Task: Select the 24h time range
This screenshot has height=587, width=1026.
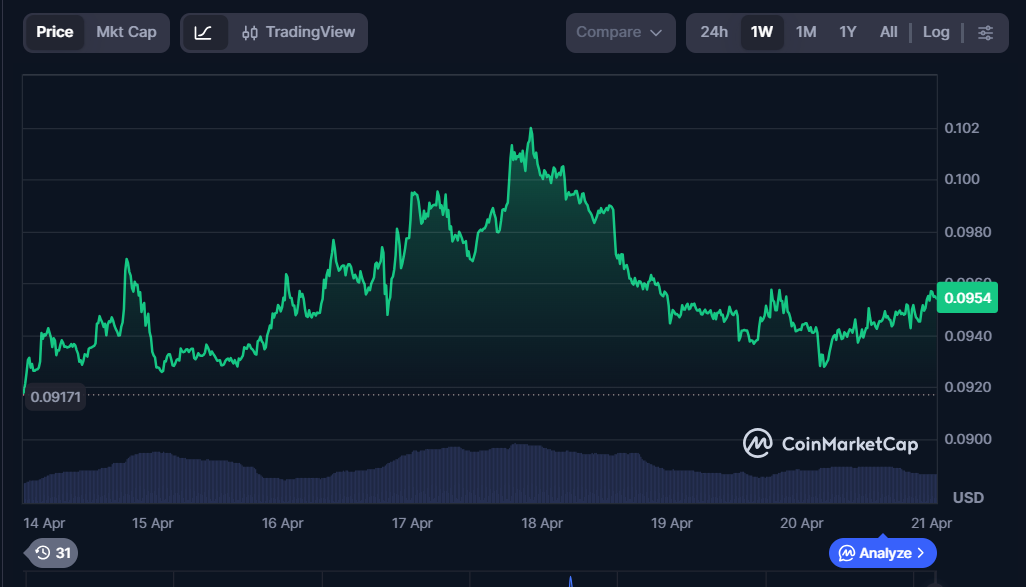Action: click(714, 32)
